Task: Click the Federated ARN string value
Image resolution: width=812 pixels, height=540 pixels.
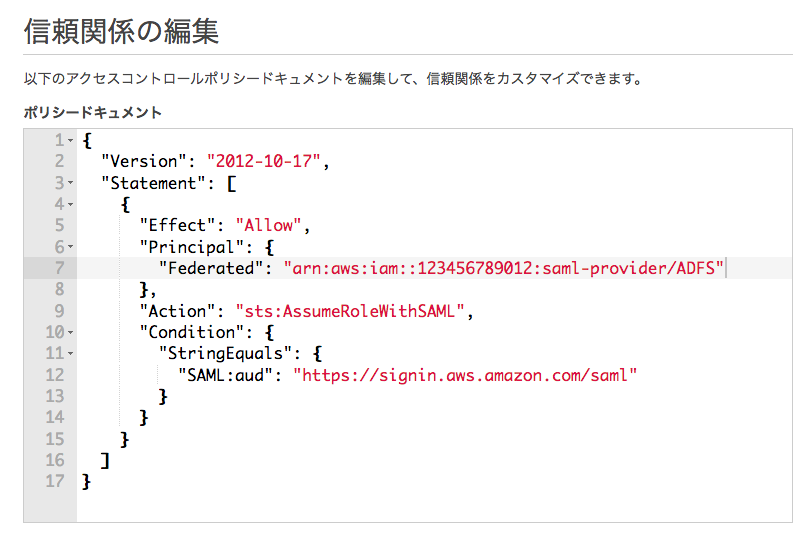Action: click(503, 268)
